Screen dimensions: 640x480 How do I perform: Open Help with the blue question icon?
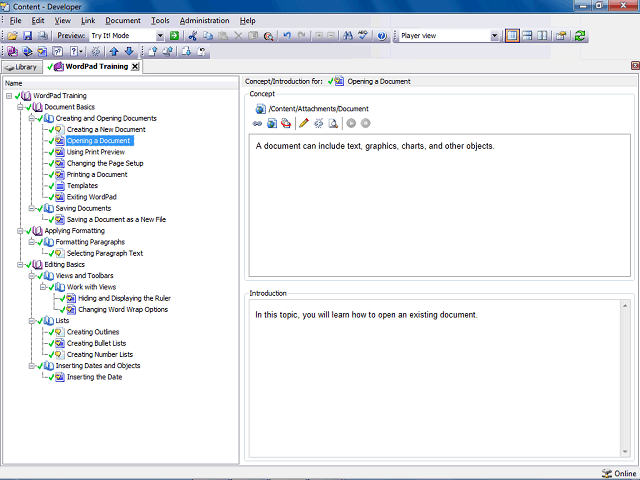[382, 36]
